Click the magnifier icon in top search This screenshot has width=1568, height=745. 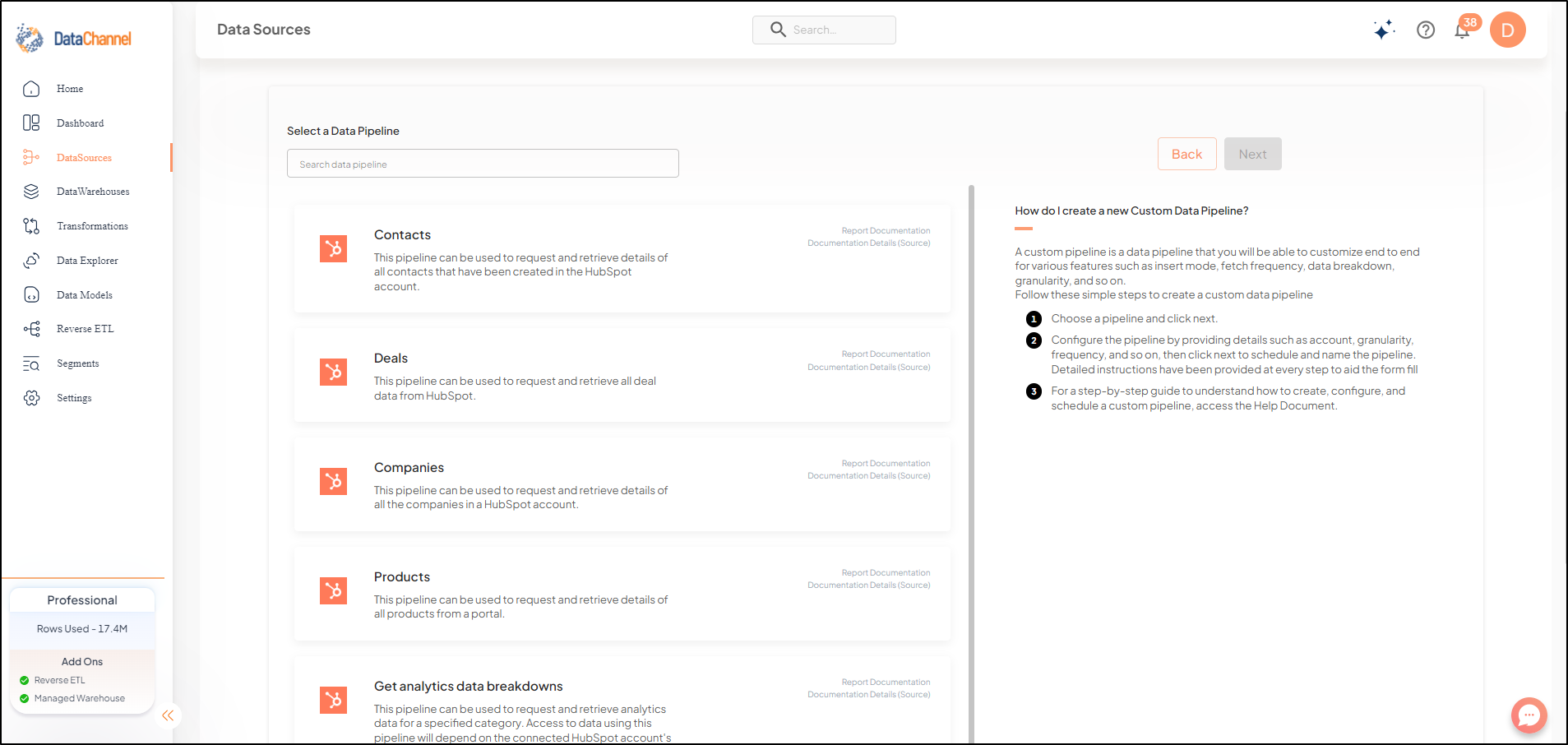778,30
